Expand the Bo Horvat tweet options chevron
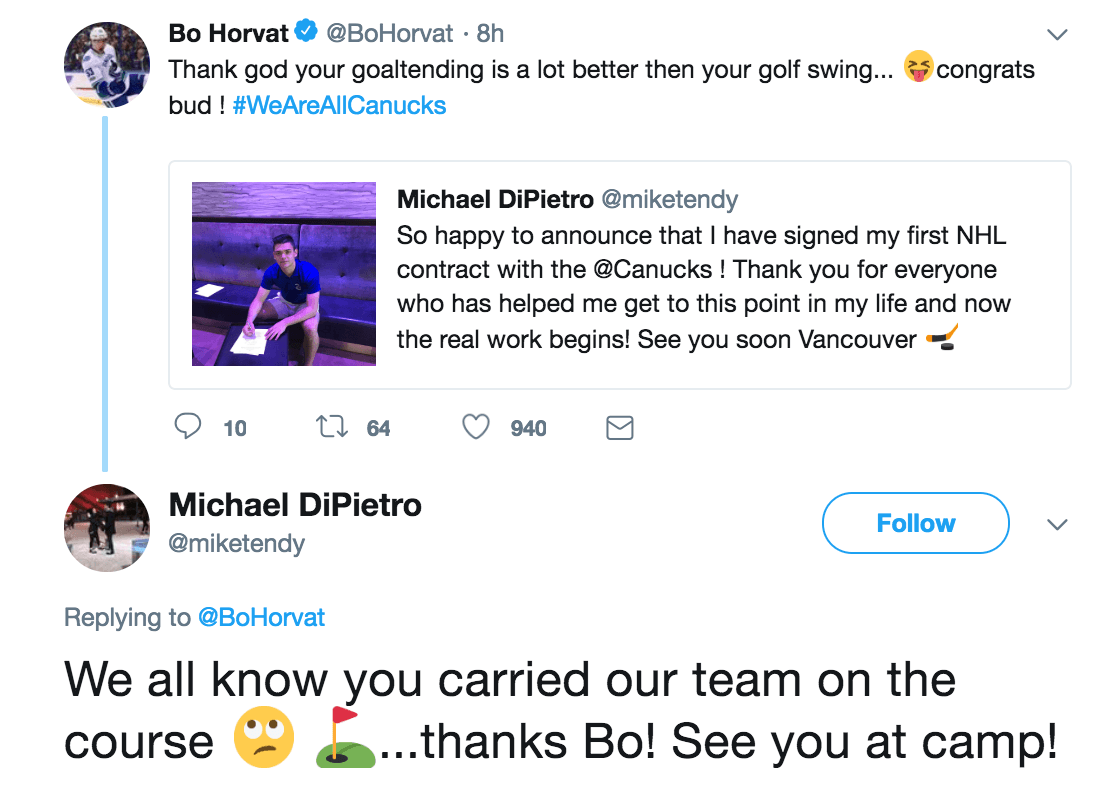The image size is (1116, 786). [x=1056, y=35]
